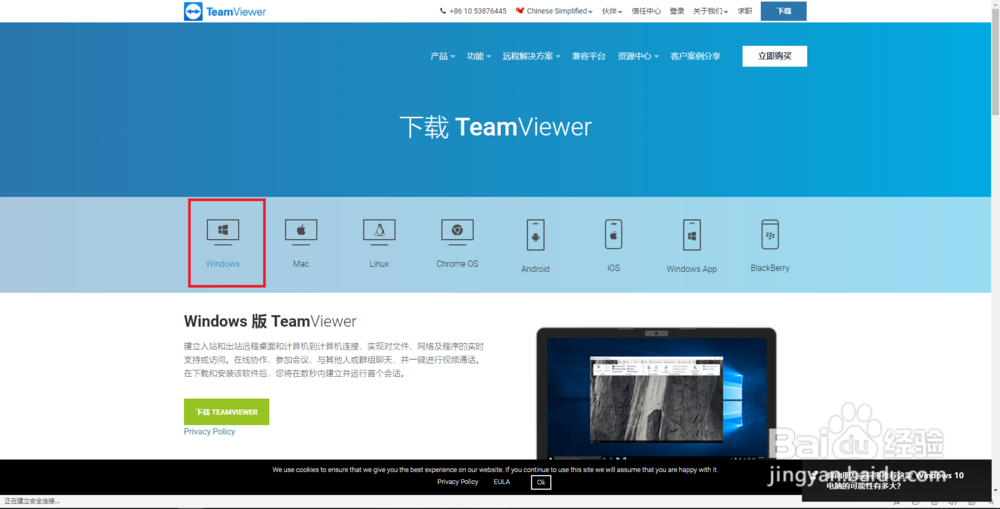This screenshot has height=509, width=1000.
Task: Click the 立即购买 button
Action: pos(774,56)
